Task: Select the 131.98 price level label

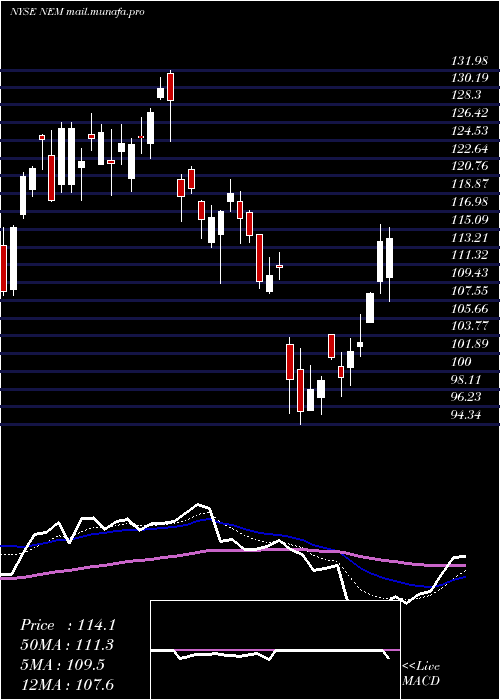Action: tap(469, 62)
